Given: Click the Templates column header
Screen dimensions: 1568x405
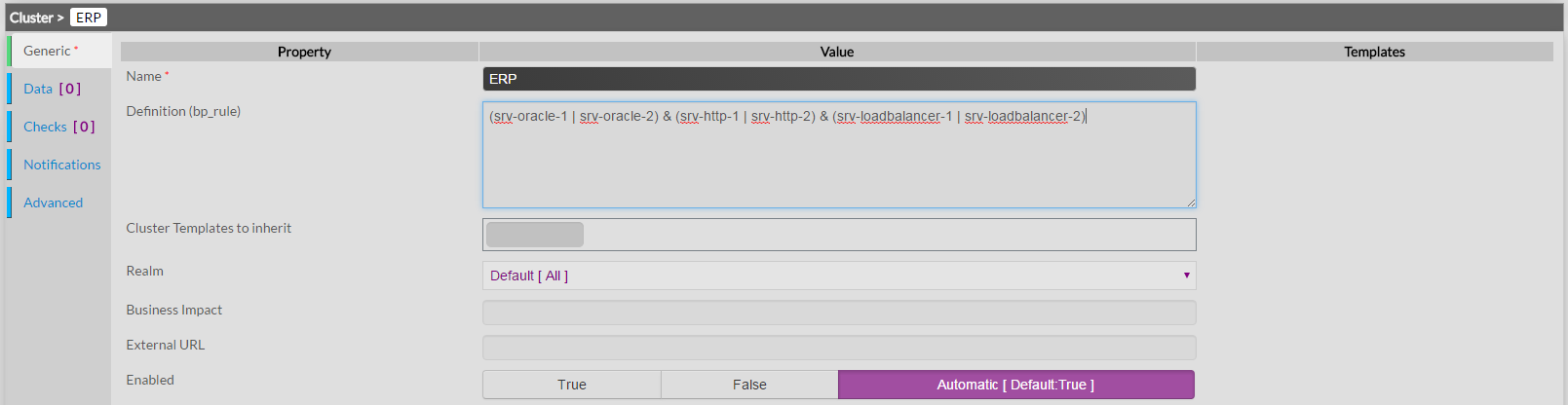Looking at the screenshot, I should (x=1374, y=52).
